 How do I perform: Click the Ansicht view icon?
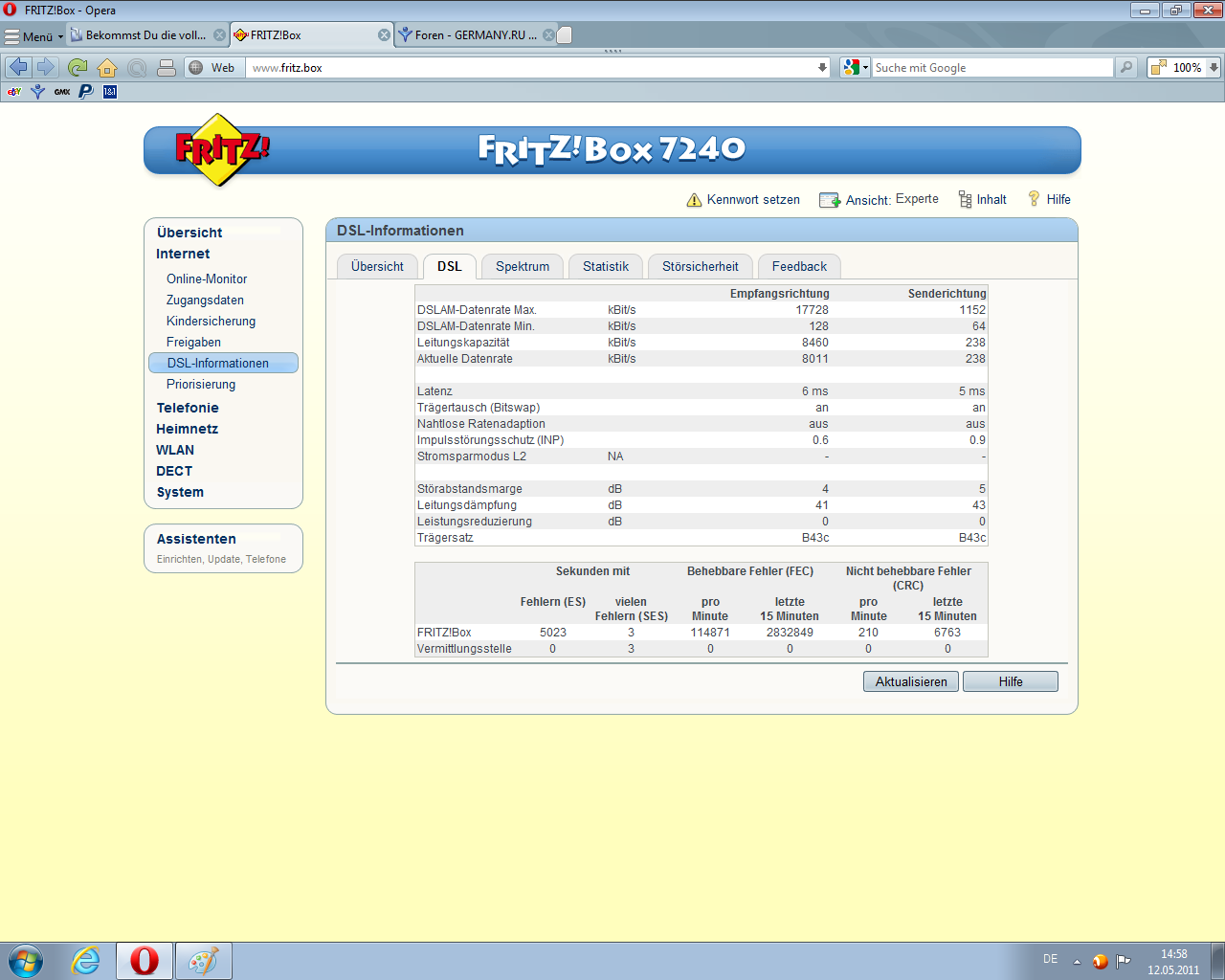(830, 200)
